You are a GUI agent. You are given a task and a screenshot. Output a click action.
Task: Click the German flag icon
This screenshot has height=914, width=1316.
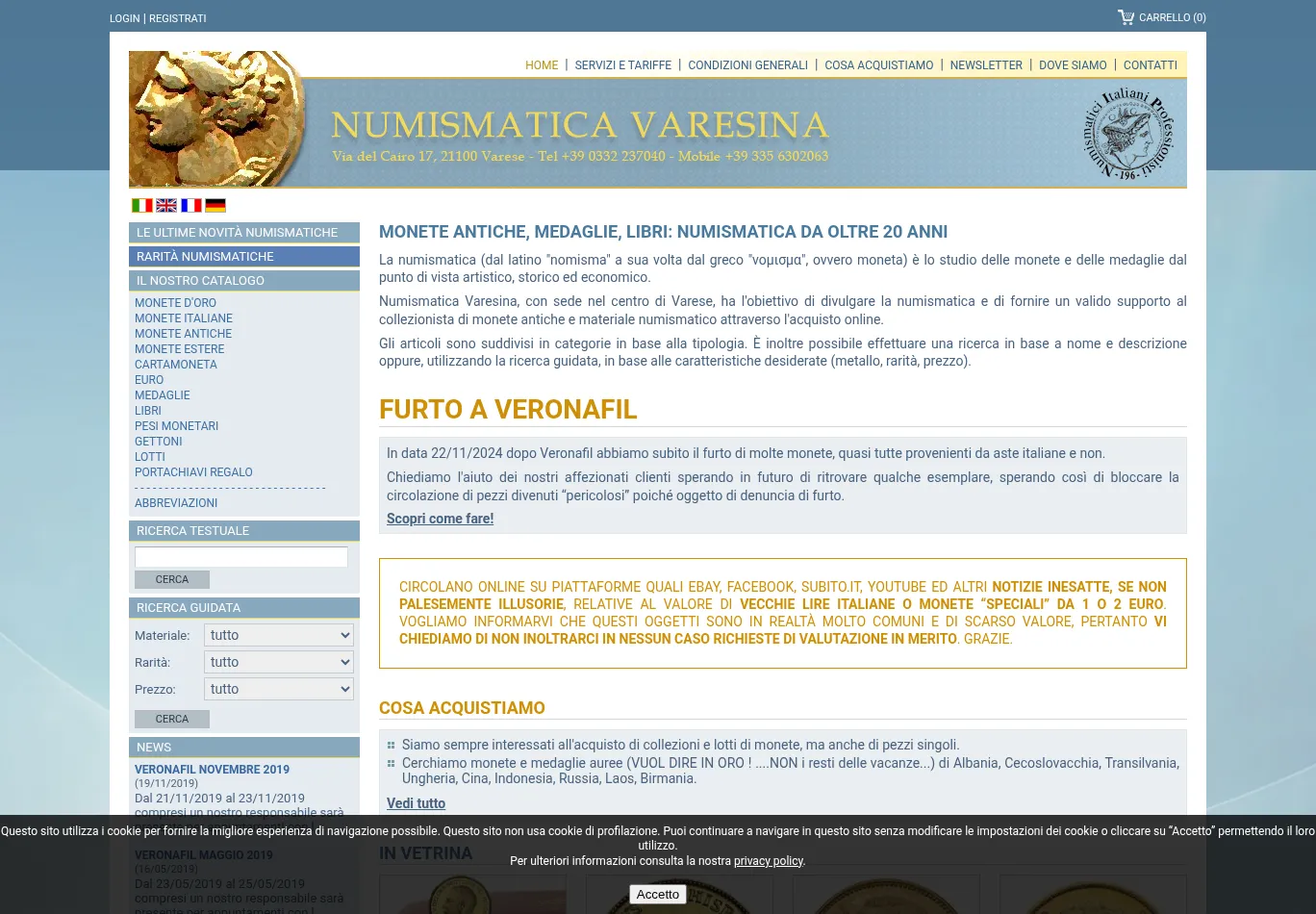215,205
